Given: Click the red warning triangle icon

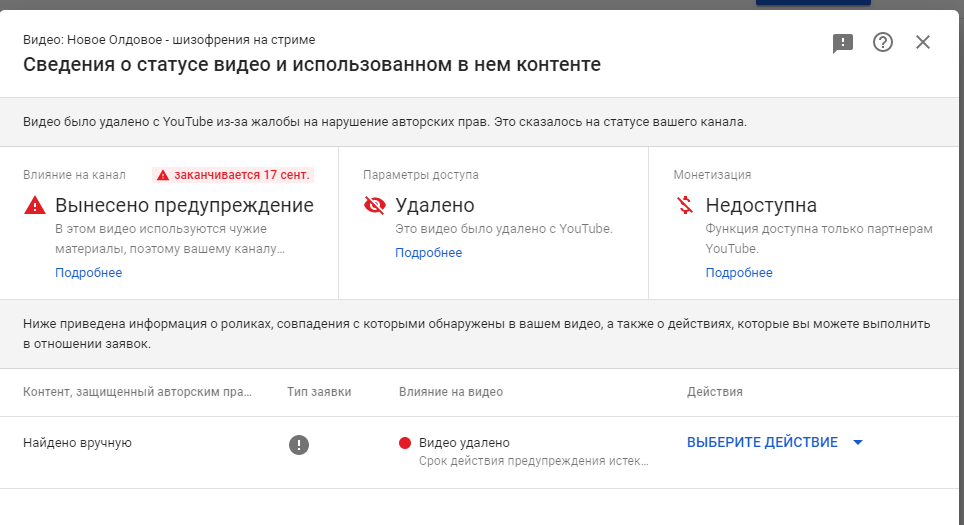Looking at the screenshot, I should [35, 206].
